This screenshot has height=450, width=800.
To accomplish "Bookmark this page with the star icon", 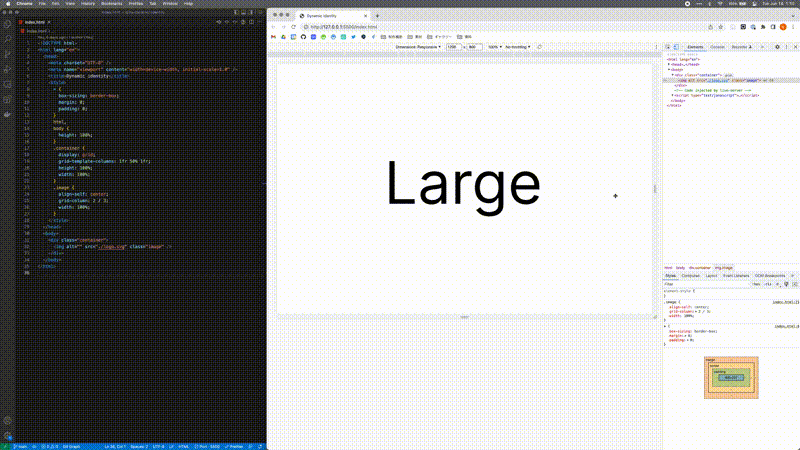I will 720,27.
